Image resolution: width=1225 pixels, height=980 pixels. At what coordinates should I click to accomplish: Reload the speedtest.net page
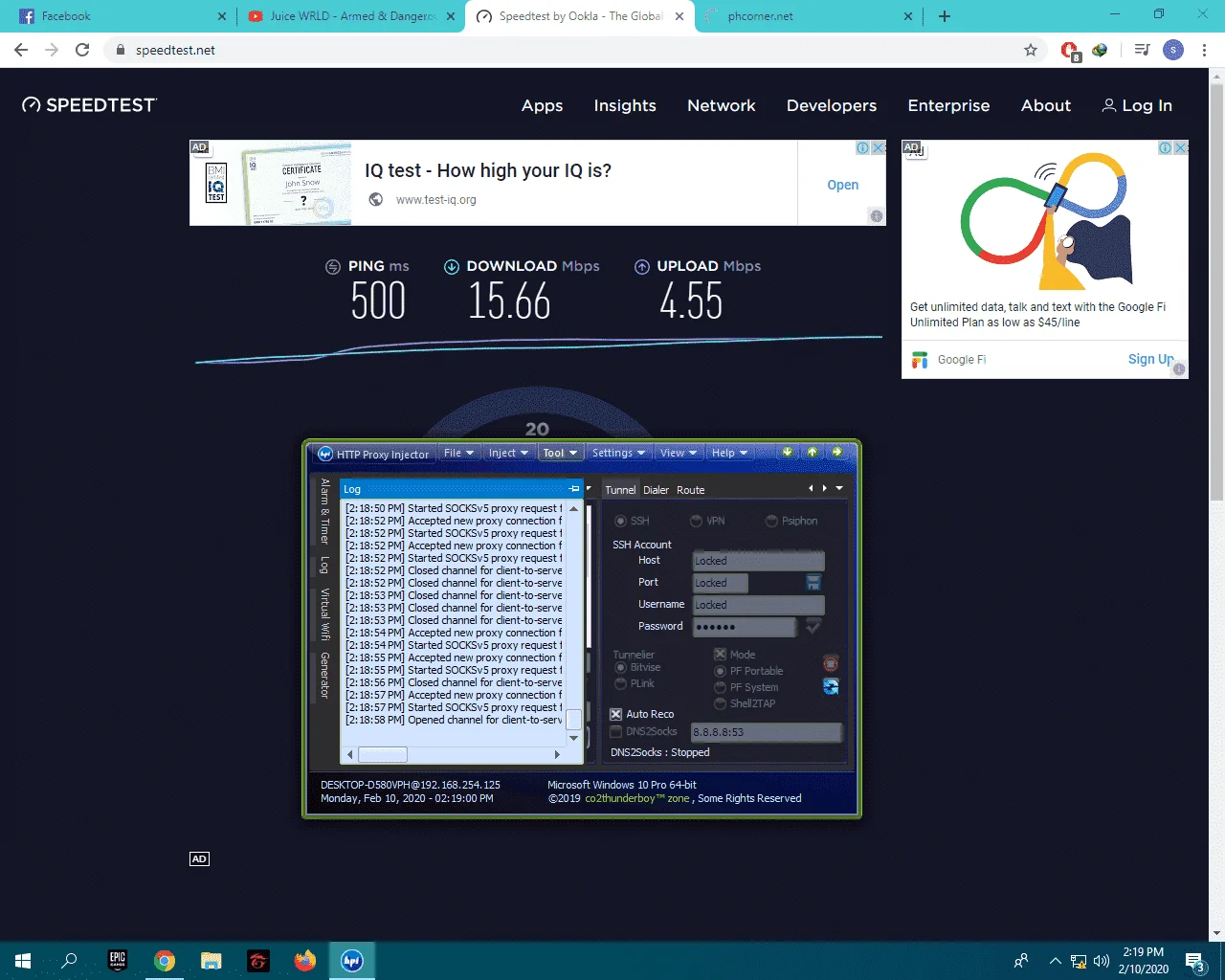[82, 50]
